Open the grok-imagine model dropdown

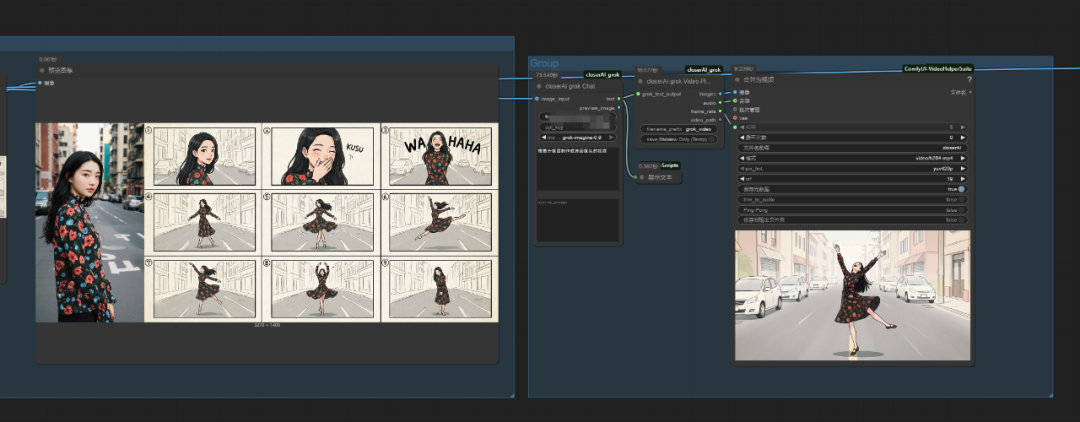click(x=577, y=138)
